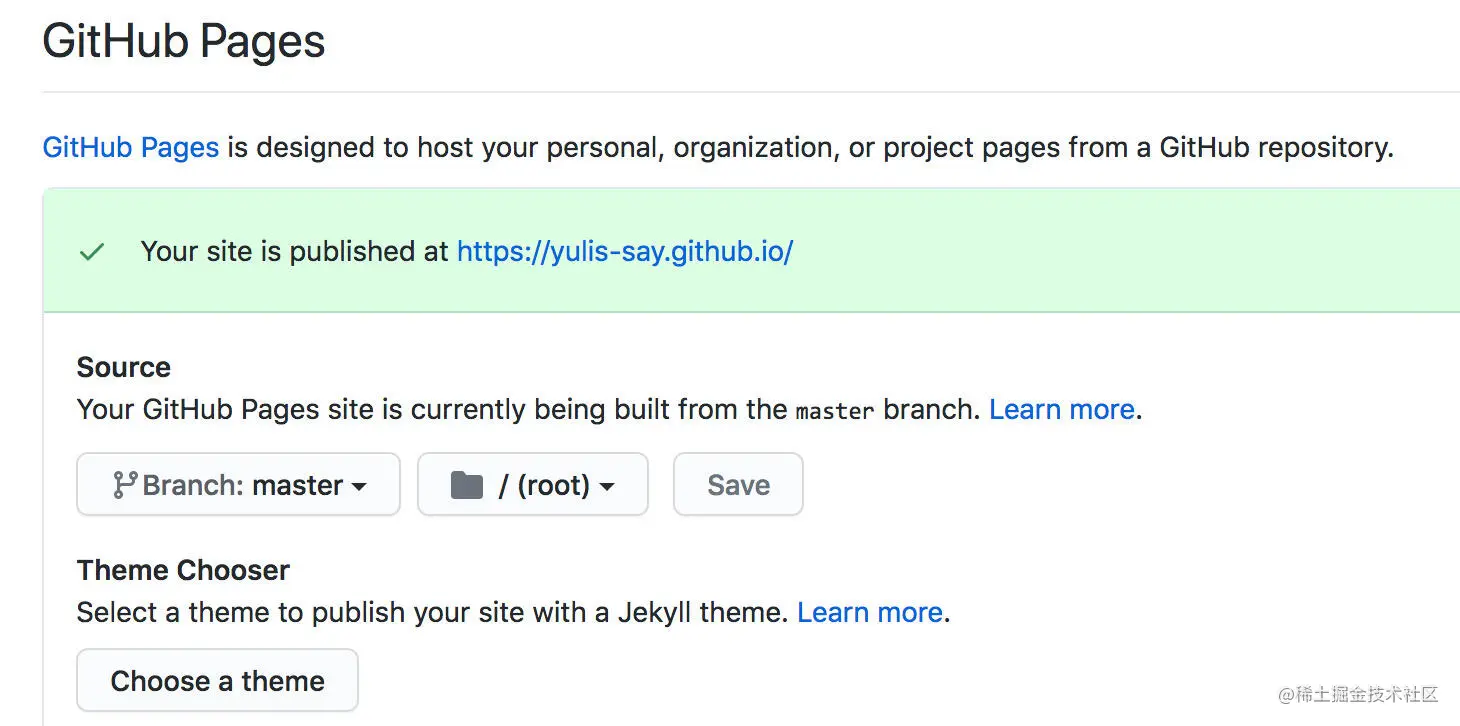Click the Choose a theme button
1460x726 pixels.
pyautogui.click(x=217, y=680)
